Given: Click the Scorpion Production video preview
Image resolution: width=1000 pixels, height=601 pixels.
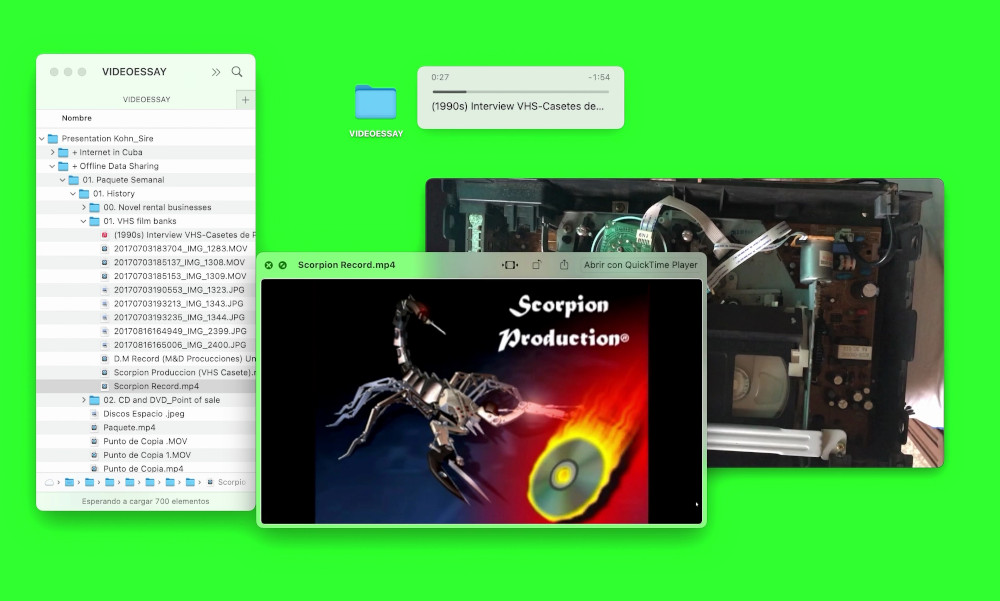Looking at the screenshot, I should [x=482, y=401].
